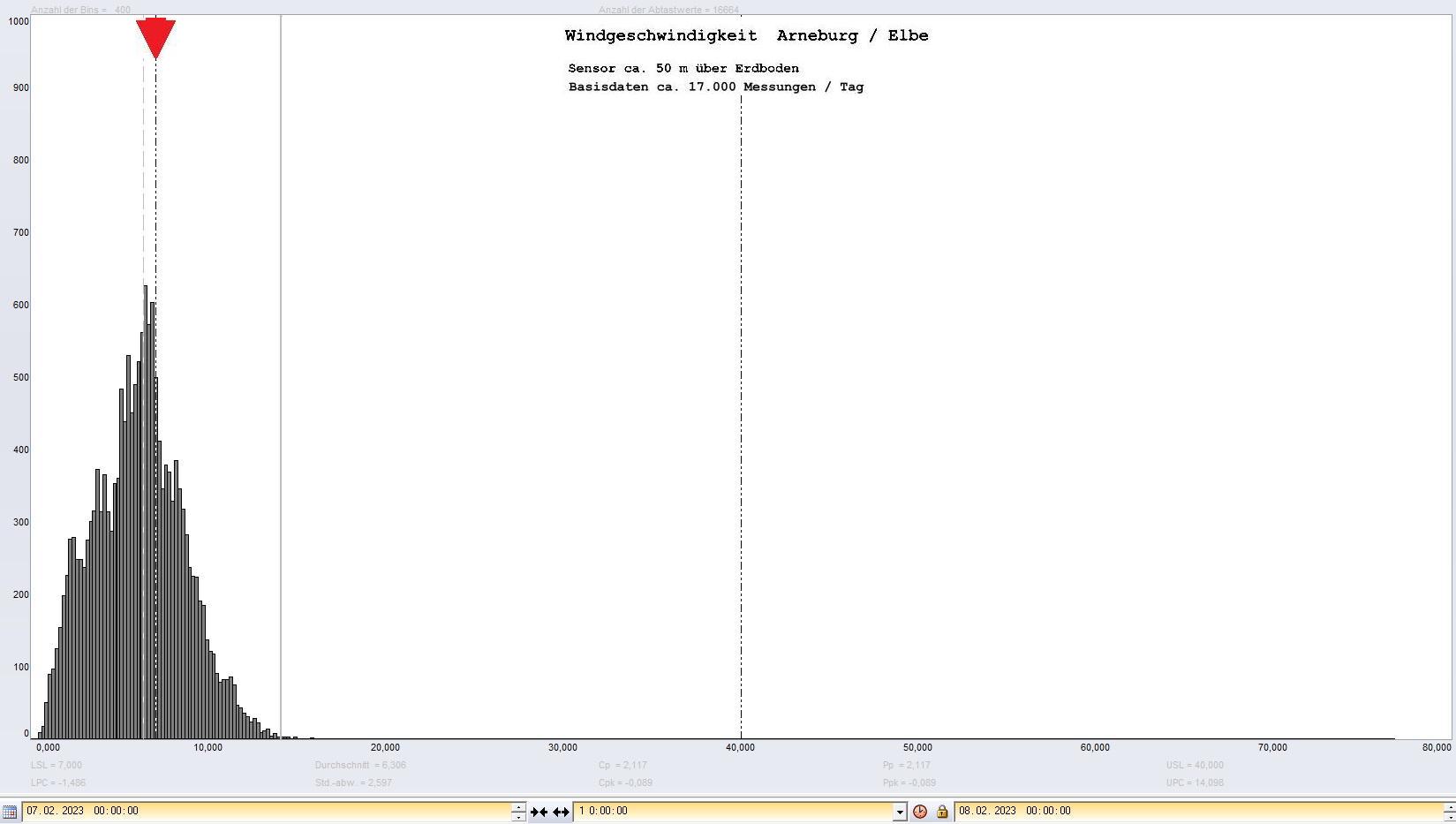Viewport: 1456px width, 824px height.
Task: Click the Anzahl der Bins label
Action: 80,11
